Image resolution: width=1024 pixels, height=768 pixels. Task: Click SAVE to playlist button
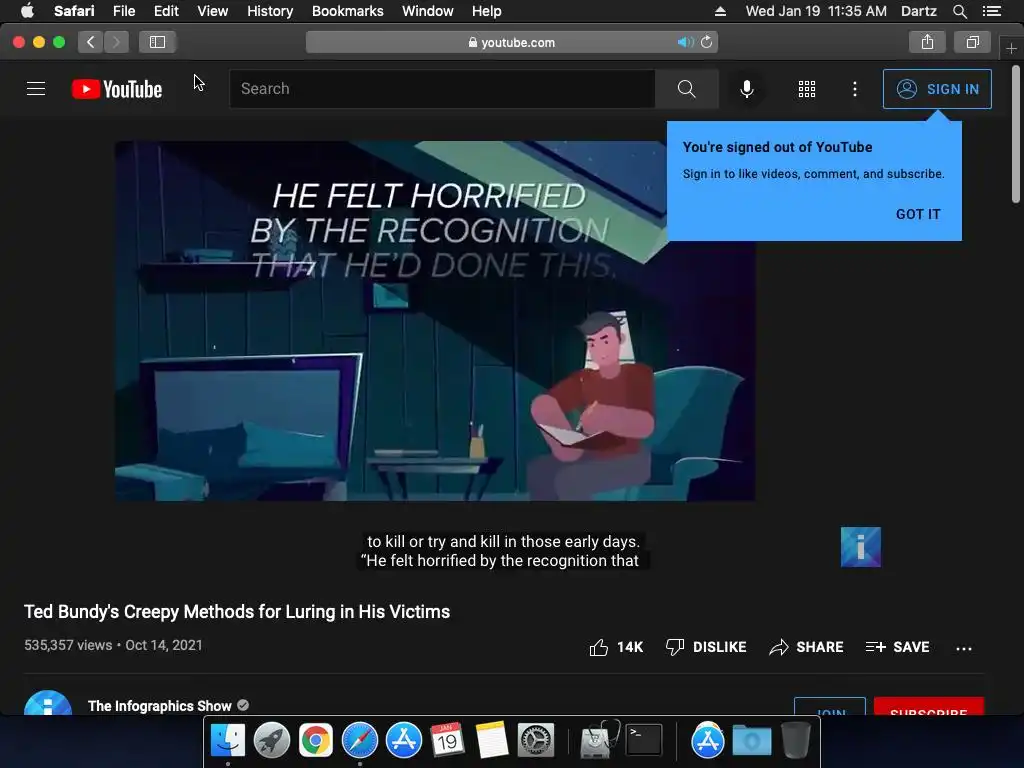pyautogui.click(x=897, y=647)
